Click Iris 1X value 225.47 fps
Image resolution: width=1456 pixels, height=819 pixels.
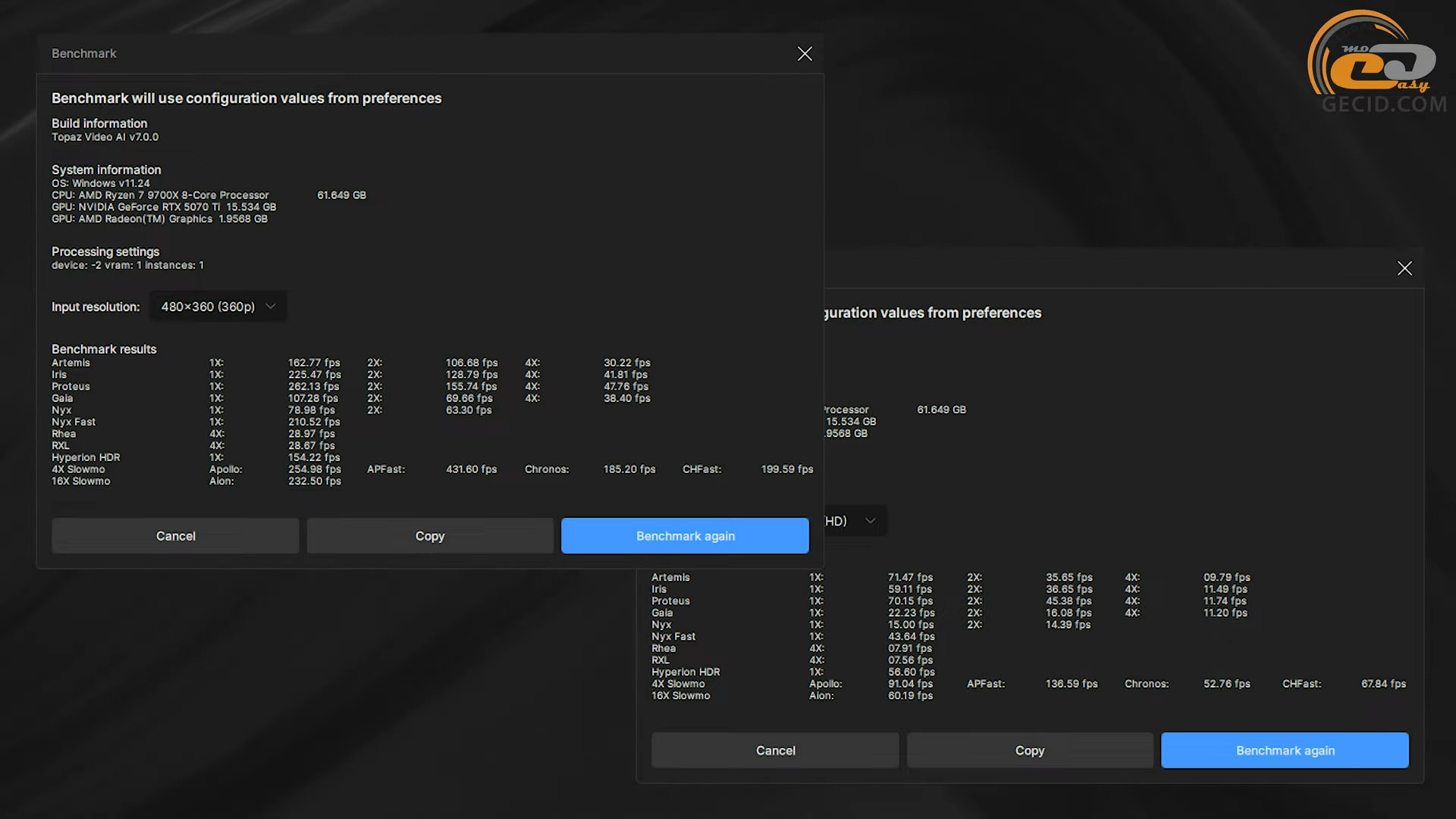[314, 375]
